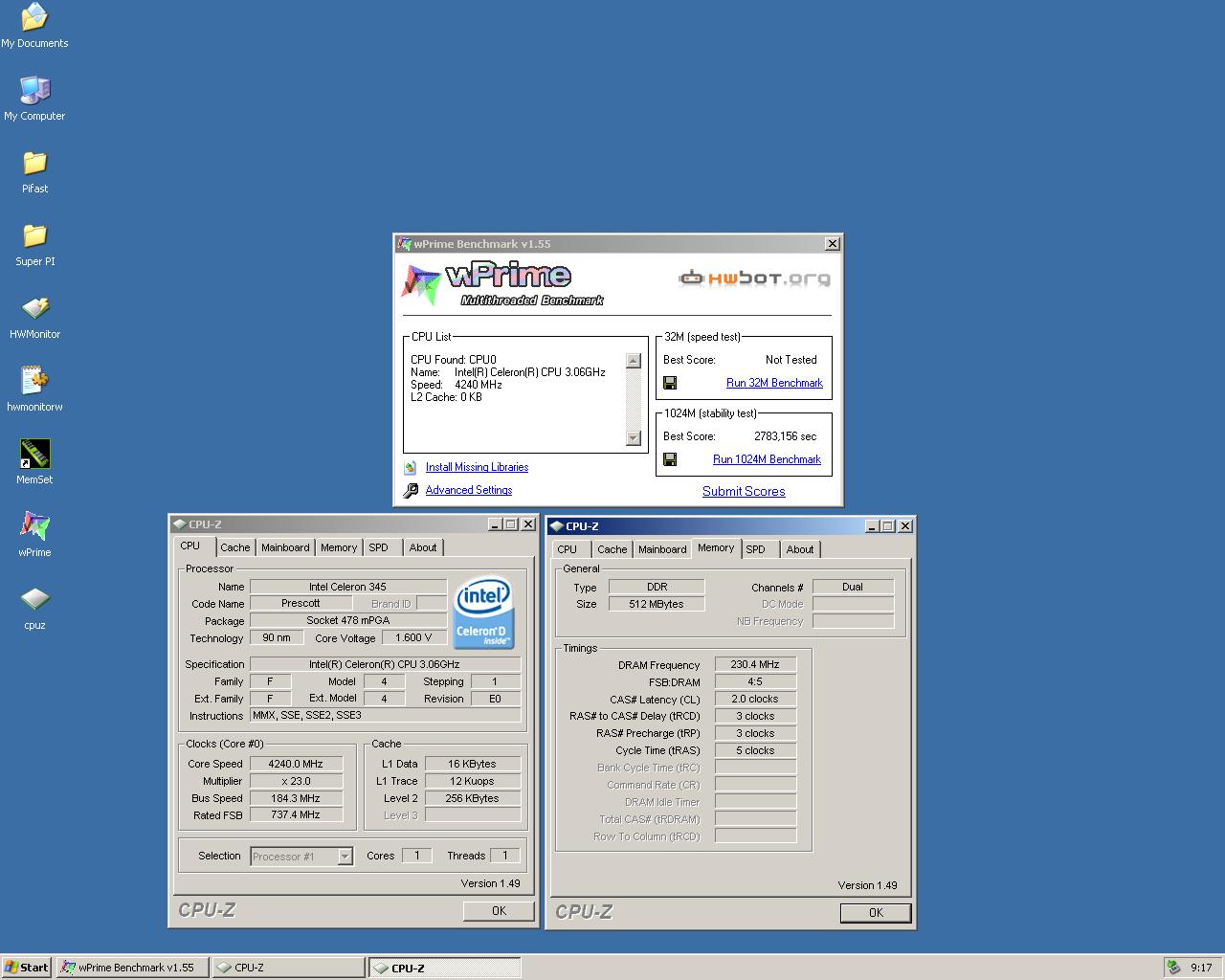Switch to About tab in CPU-Z CPU window

(x=423, y=547)
